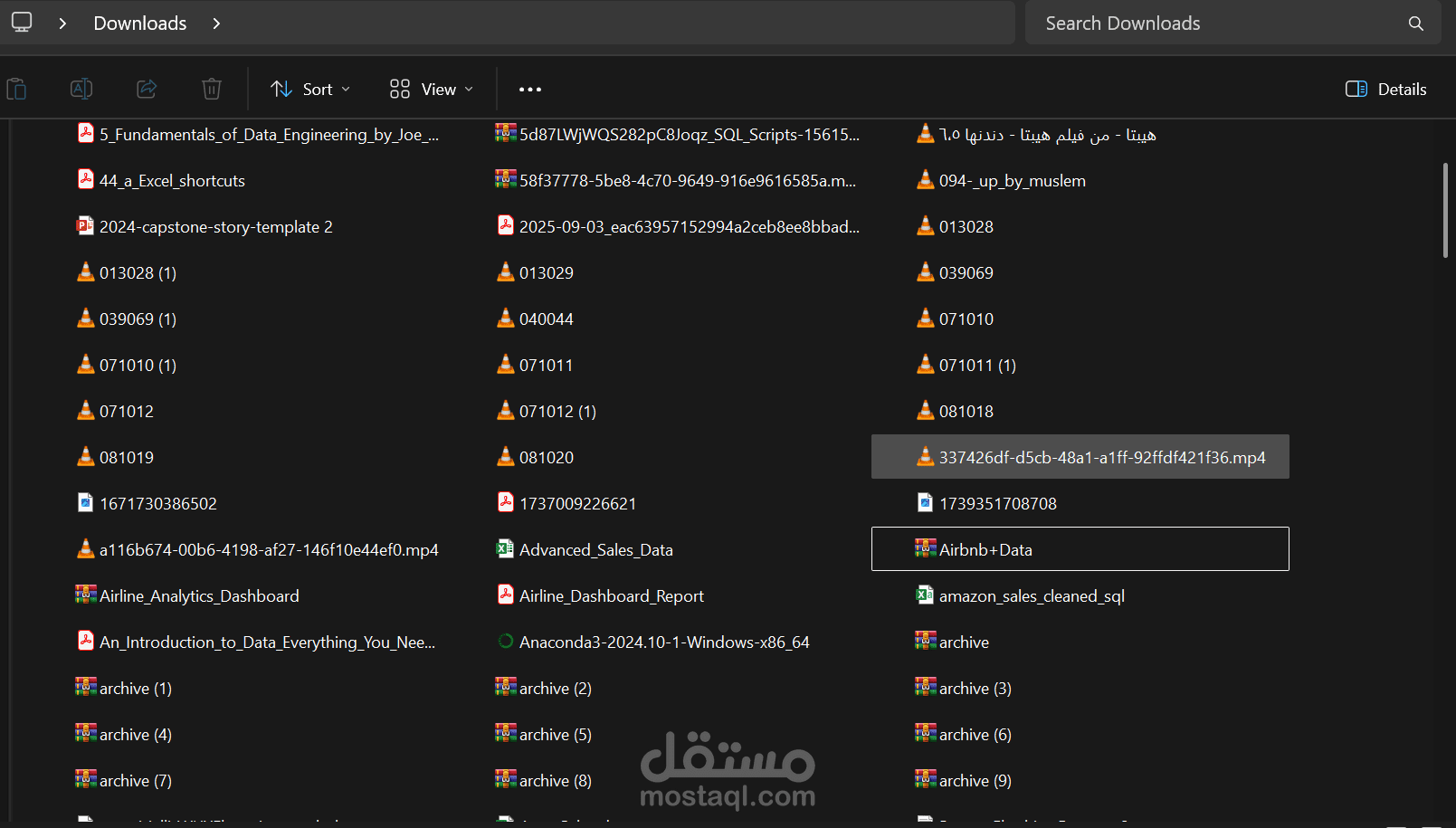Image resolution: width=1456 pixels, height=828 pixels.
Task: Open the See more ellipsis menu
Action: [530, 89]
